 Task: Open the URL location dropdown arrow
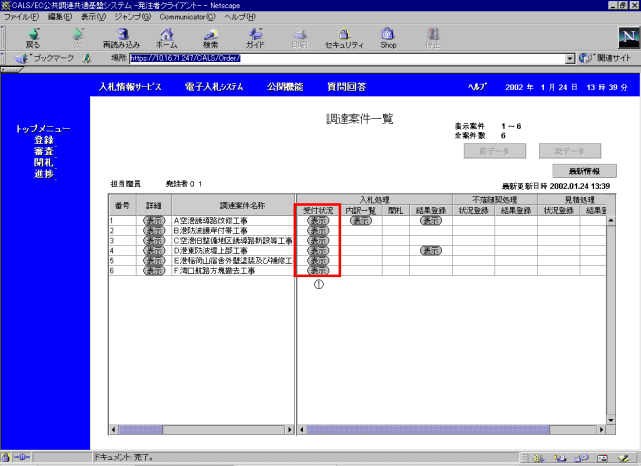pos(570,59)
